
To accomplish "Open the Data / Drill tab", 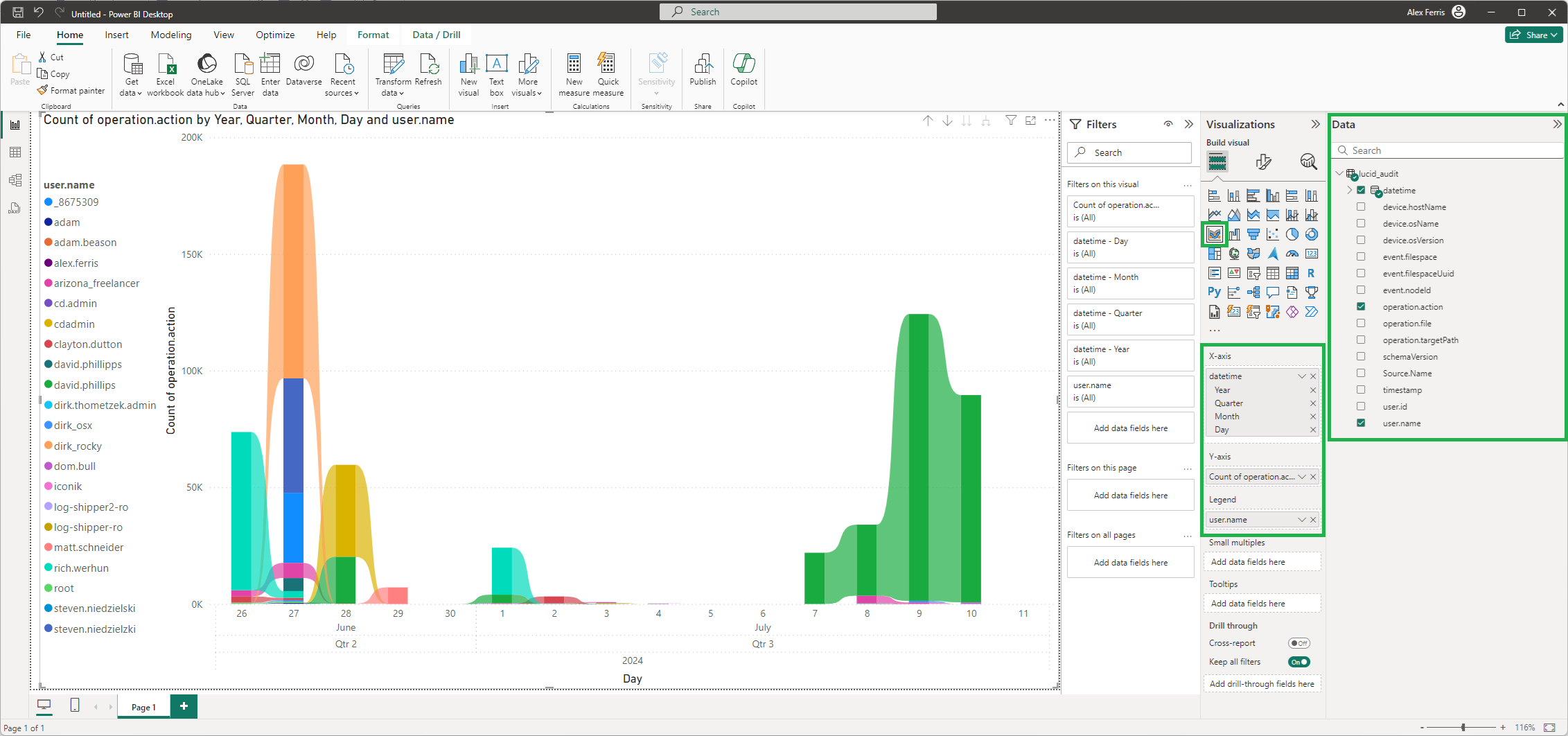I will pyautogui.click(x=436, y=35).
